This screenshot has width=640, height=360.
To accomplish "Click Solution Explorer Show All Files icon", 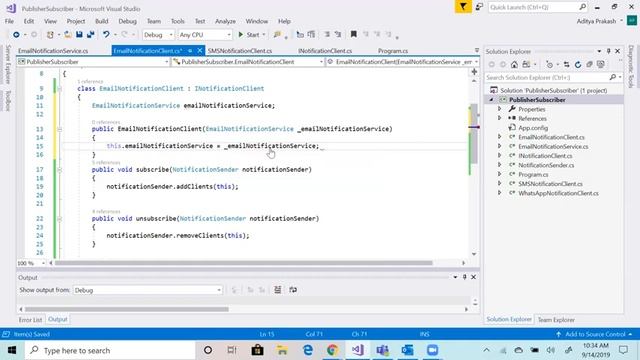I will pos(601,64).
